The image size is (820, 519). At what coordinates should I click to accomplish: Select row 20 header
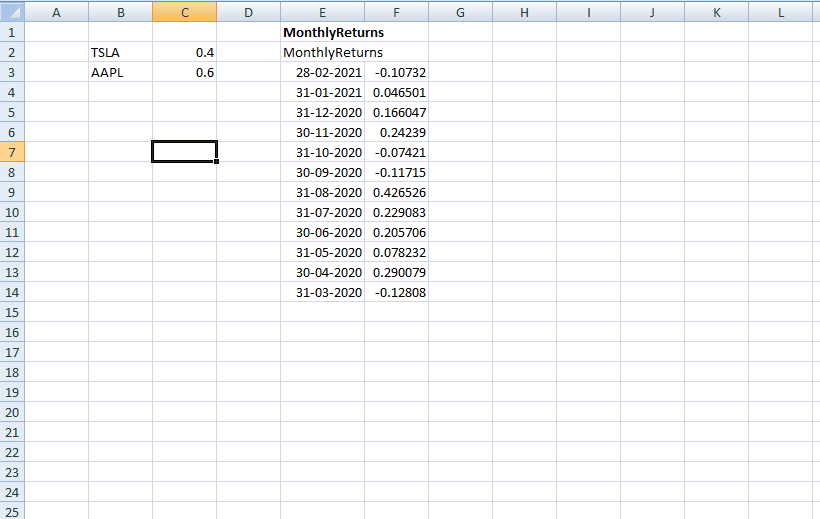pos(12,412)
